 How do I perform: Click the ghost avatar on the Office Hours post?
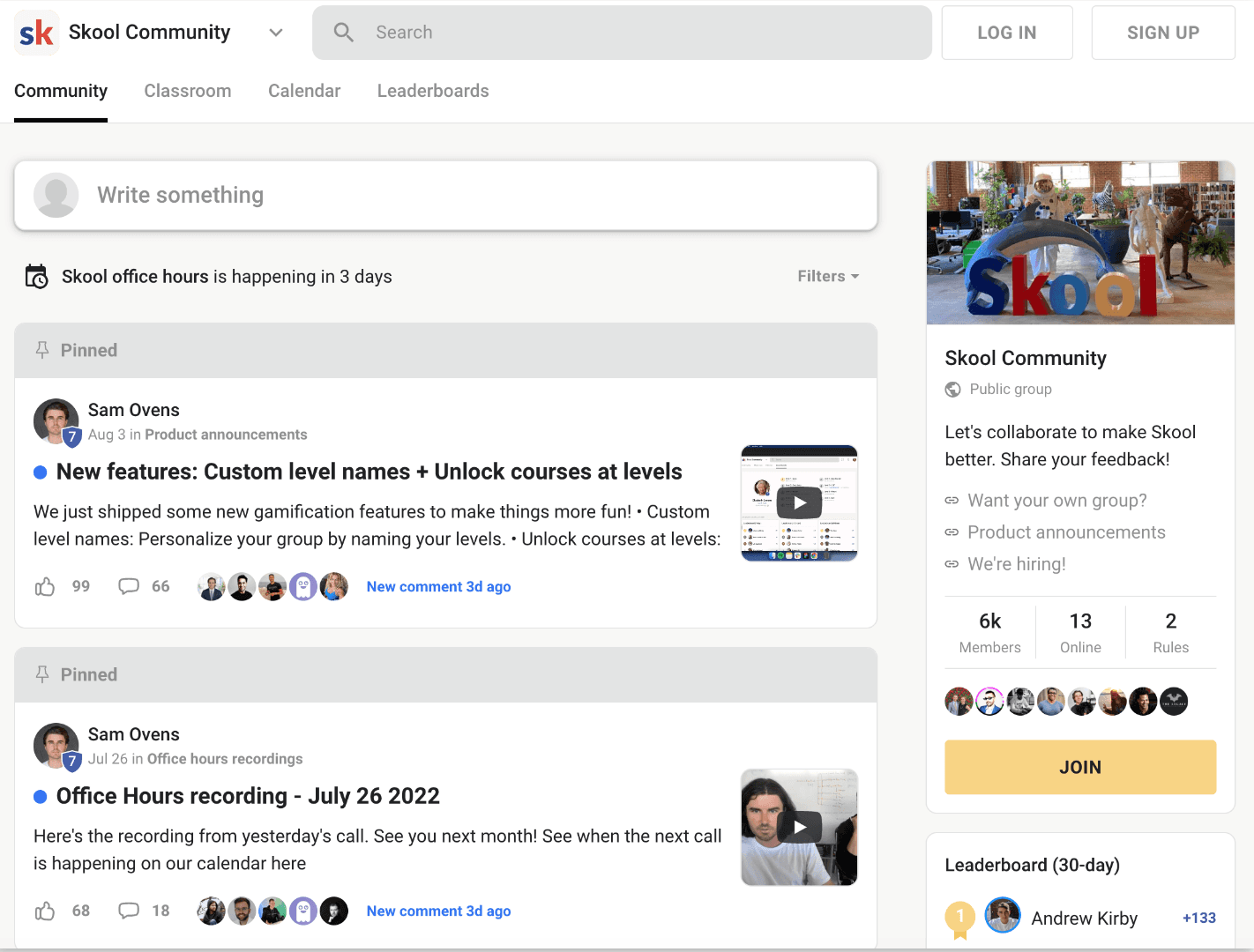(303, 911)
